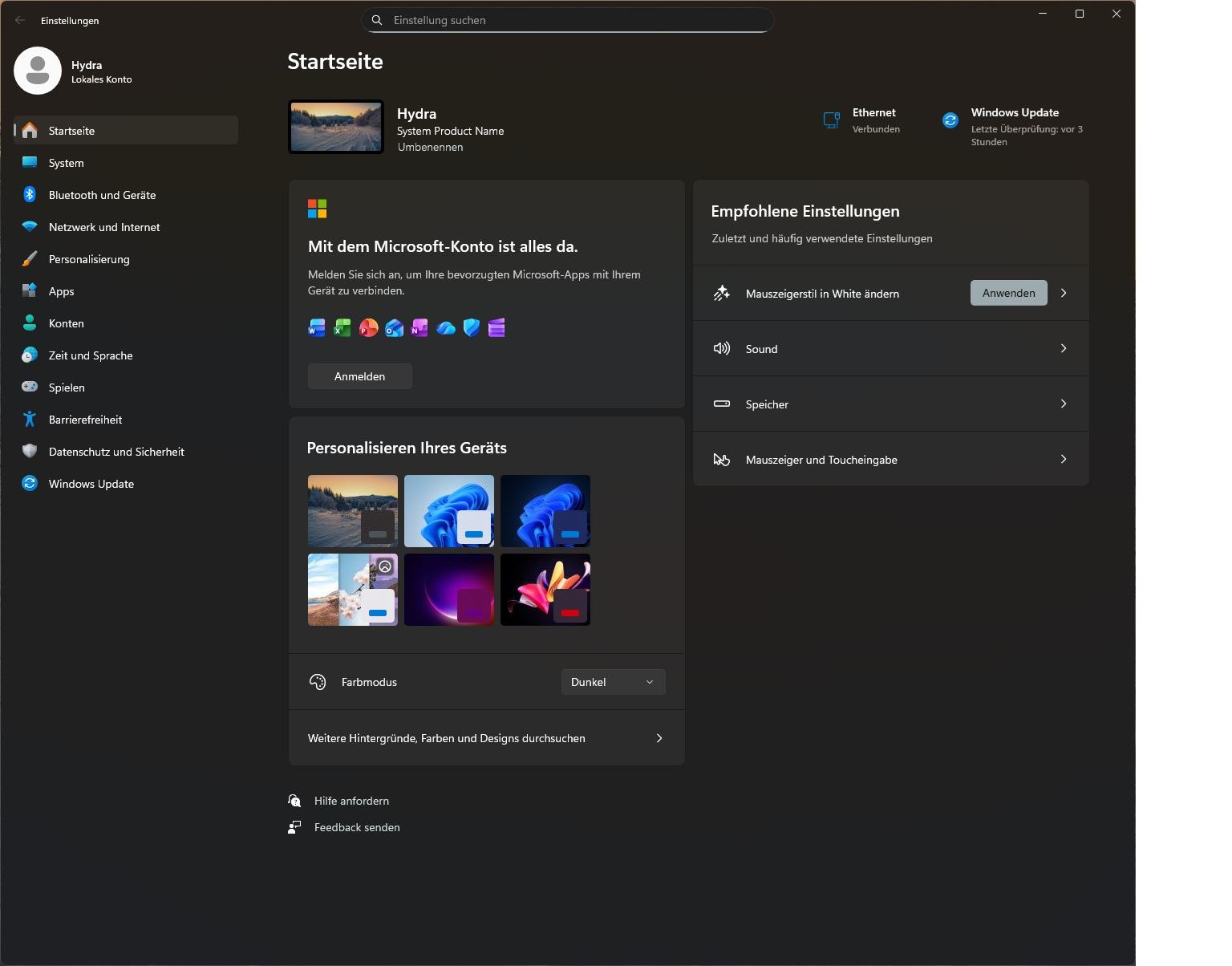Click the search magnifier icon
This screenshot has width=1232, height=966.
click(x=377, y=20)
